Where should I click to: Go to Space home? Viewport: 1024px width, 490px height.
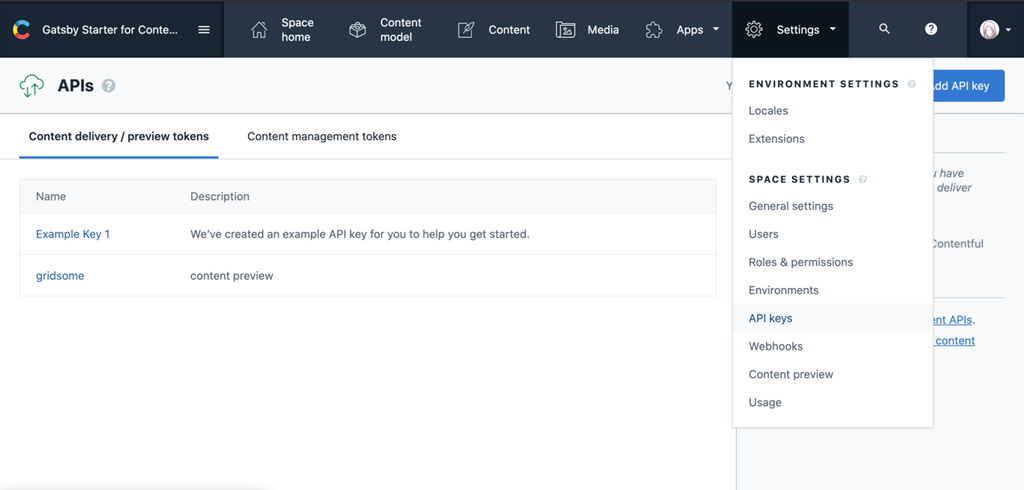(x=283, y=30)
